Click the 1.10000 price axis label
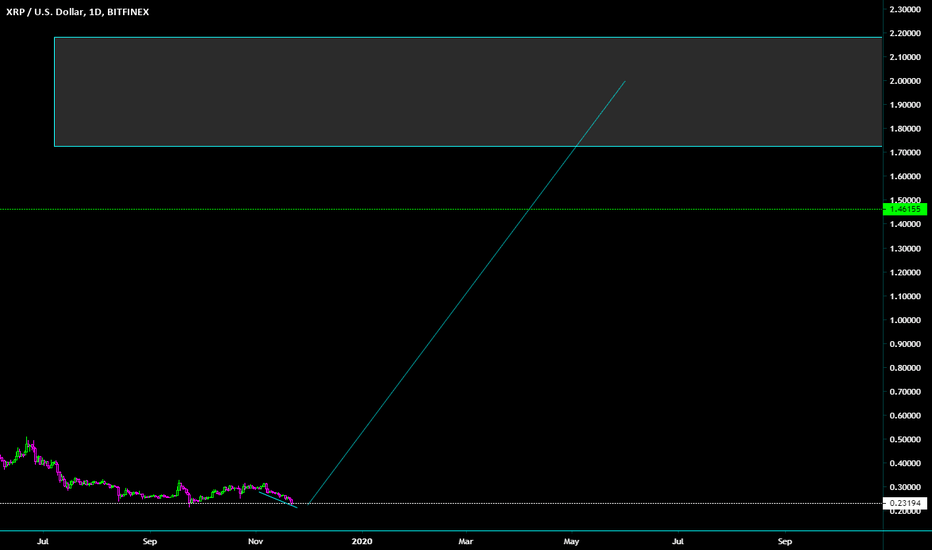Screen dimensions: 932x550 (x=905, y=296)
